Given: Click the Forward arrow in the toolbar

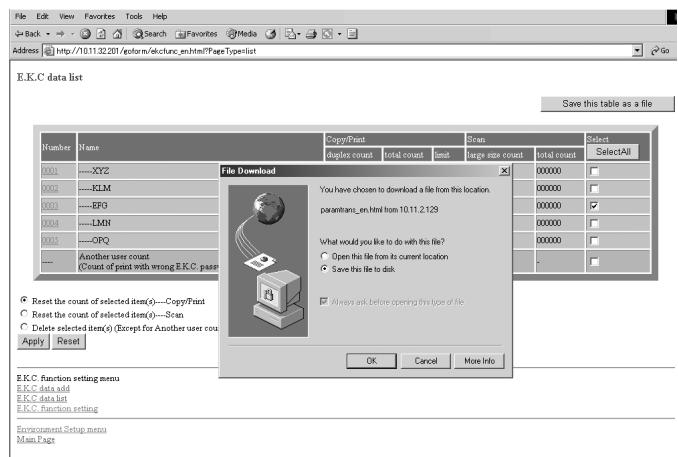Looking at the screenshot, I should [x=60, y=34].
